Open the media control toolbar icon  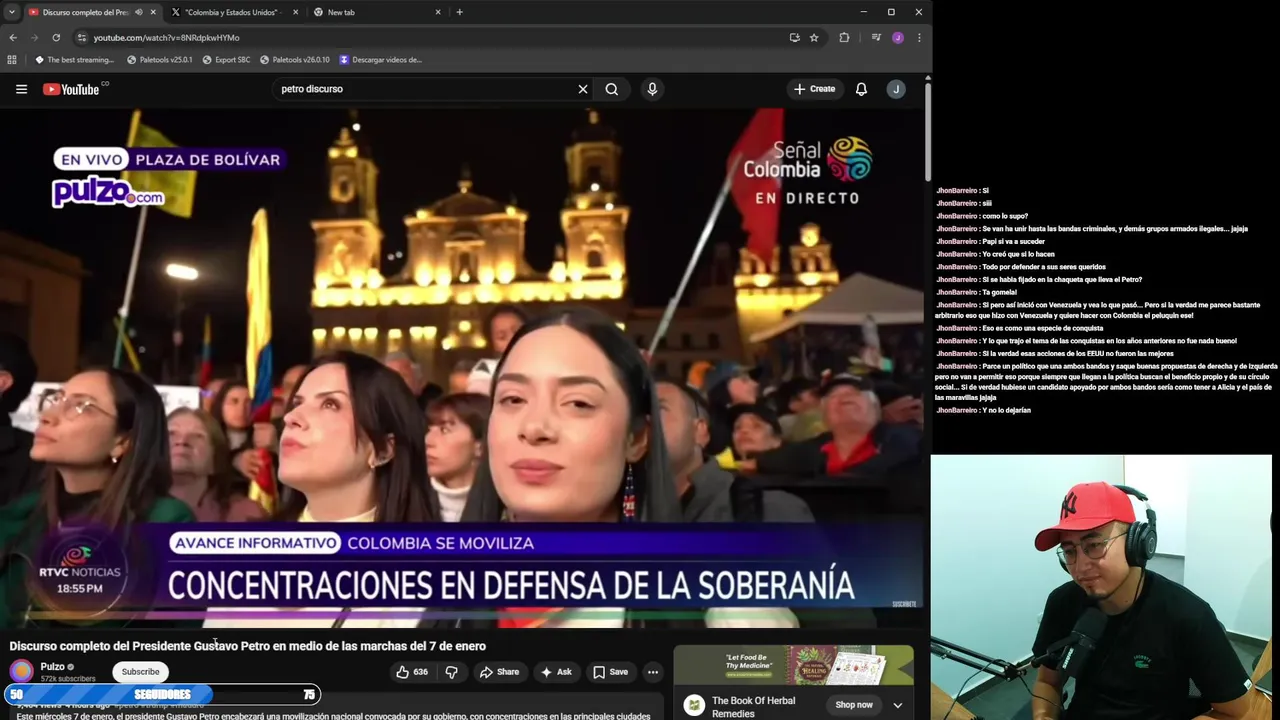click(875, 37)
